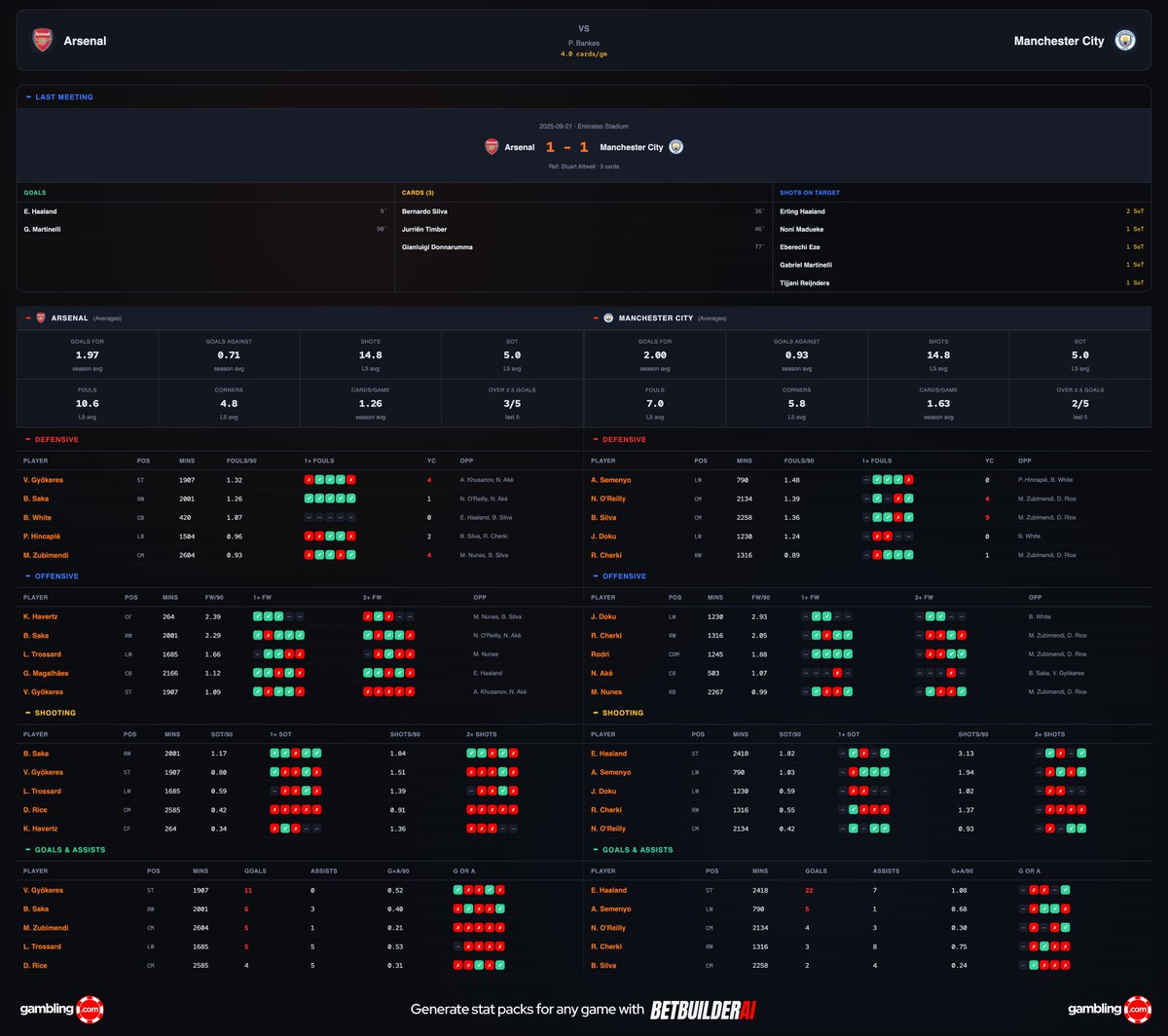Select the Arsenal logo in the Last Meeting scoreline
Viewport: 1168px width, 1036px height.
coord(493,147)
